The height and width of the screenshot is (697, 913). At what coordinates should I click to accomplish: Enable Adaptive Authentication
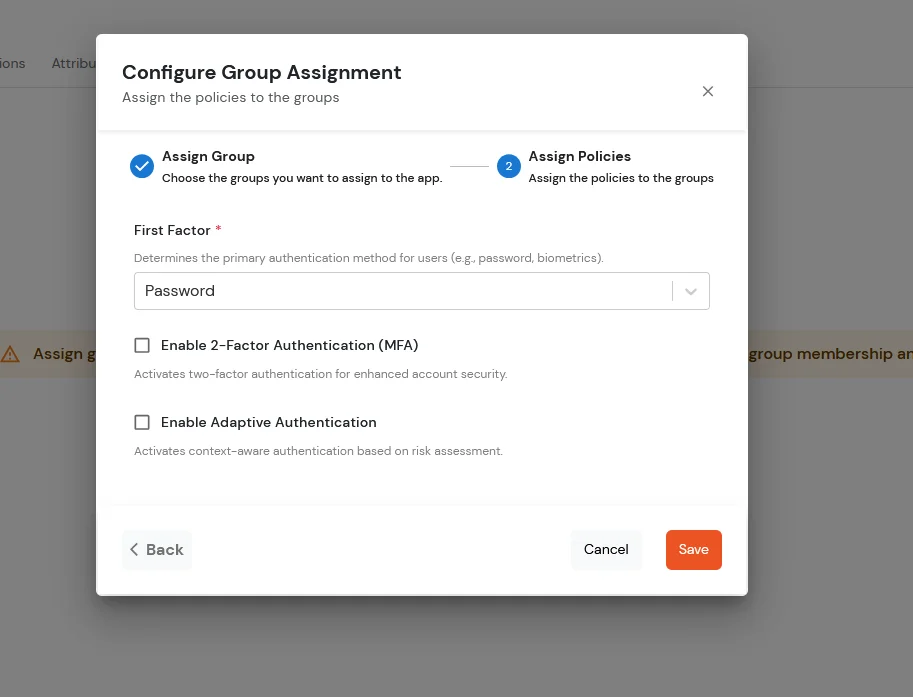[x=142, y=422]
